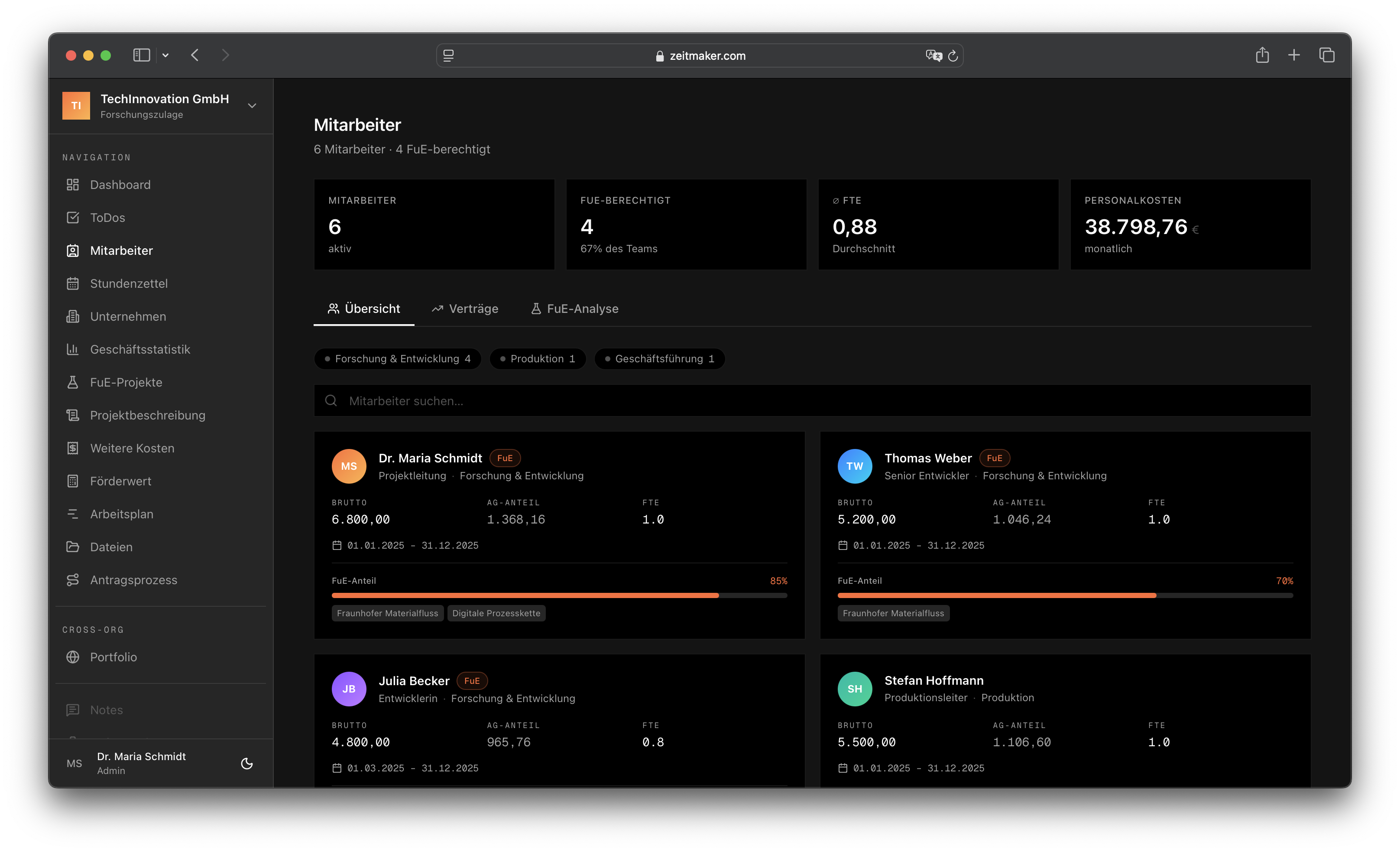Toggle Geschäftsführung department filter chip
Image resolution: width=1400 pixels, height=852 pixels.
tap(659, 359)
